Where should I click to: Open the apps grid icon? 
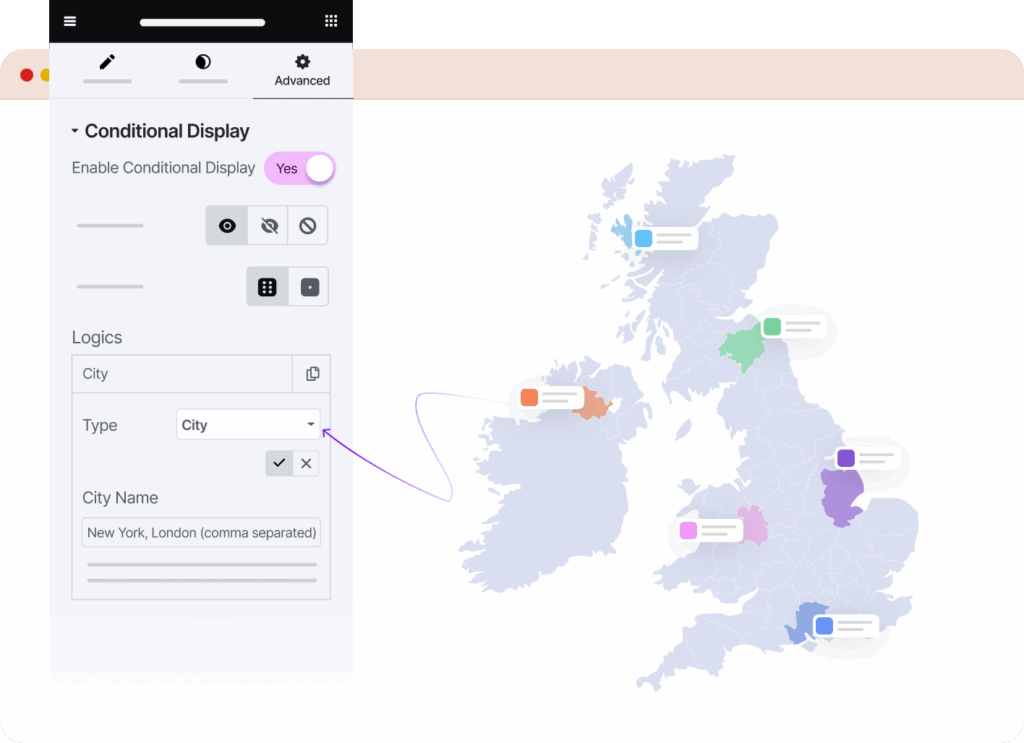(331, 20)
